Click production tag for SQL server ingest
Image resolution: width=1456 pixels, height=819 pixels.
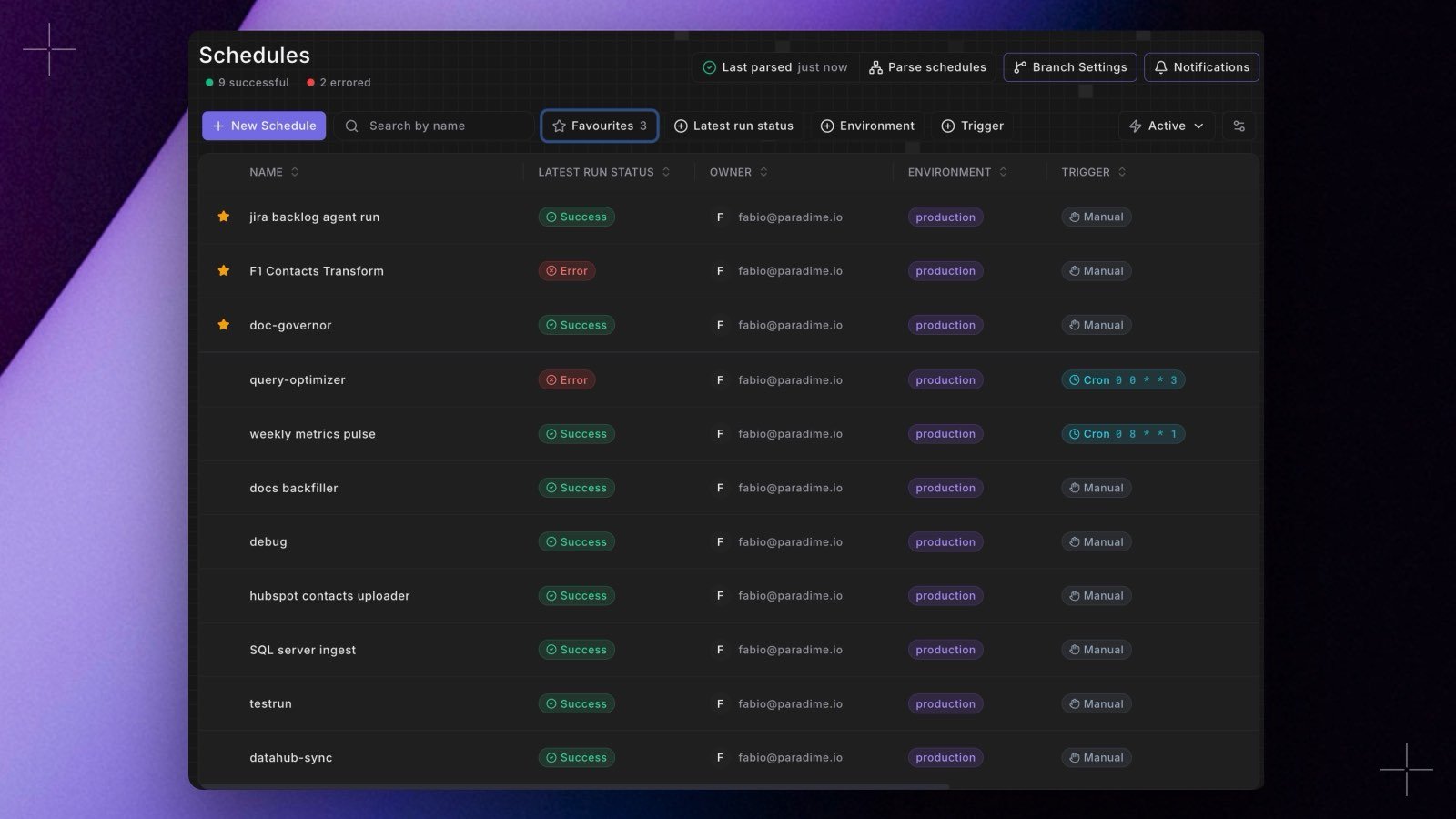(945, 650)
